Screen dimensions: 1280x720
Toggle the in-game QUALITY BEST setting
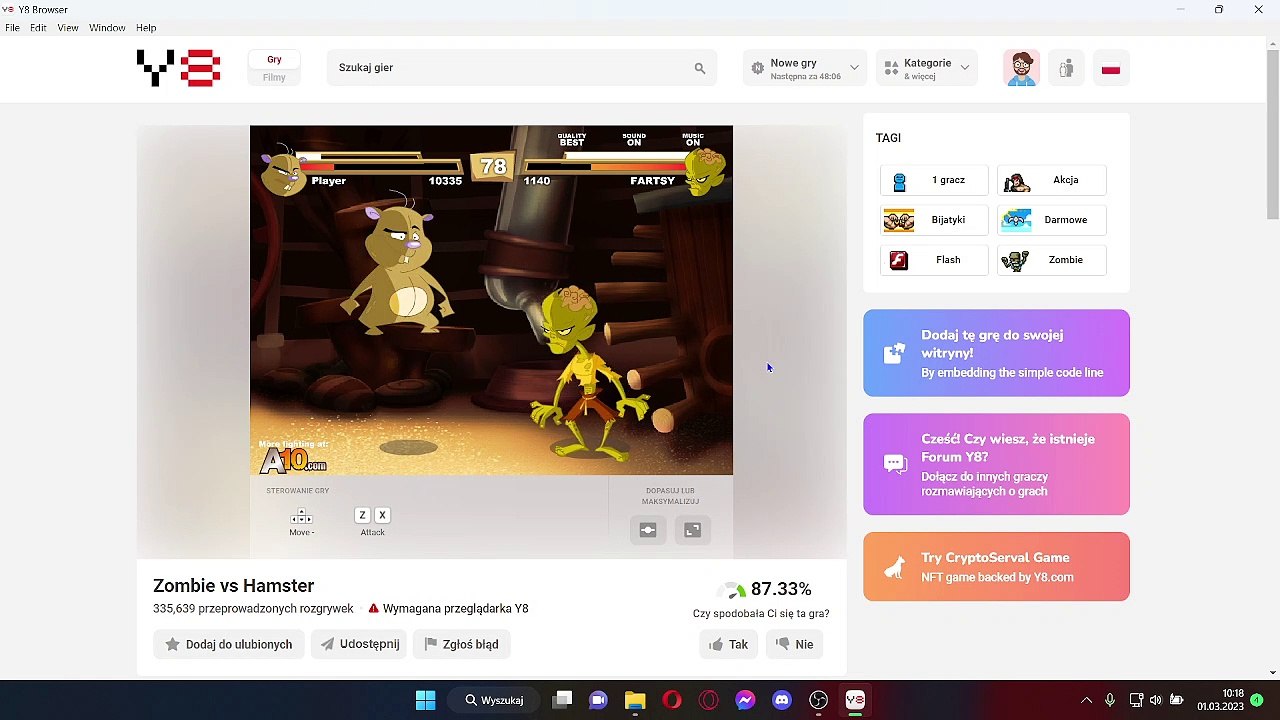(x=572, y=139)
